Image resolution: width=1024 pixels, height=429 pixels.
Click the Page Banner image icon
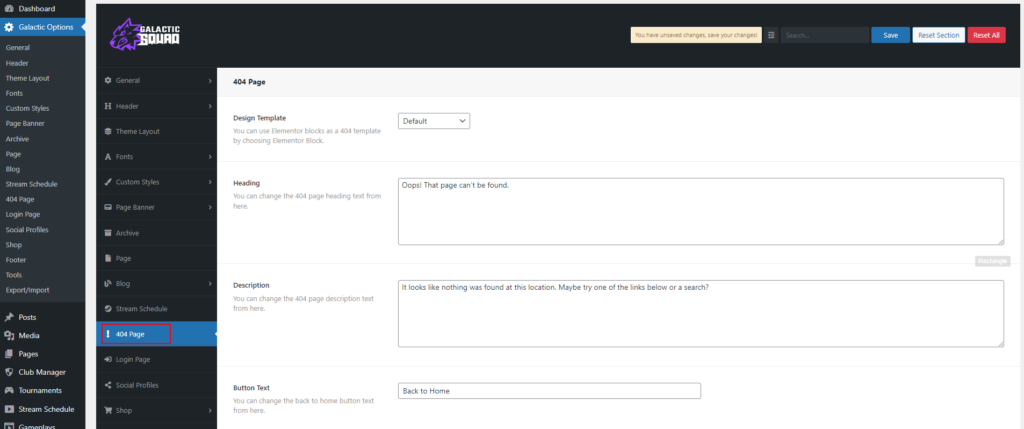point(108,208)
